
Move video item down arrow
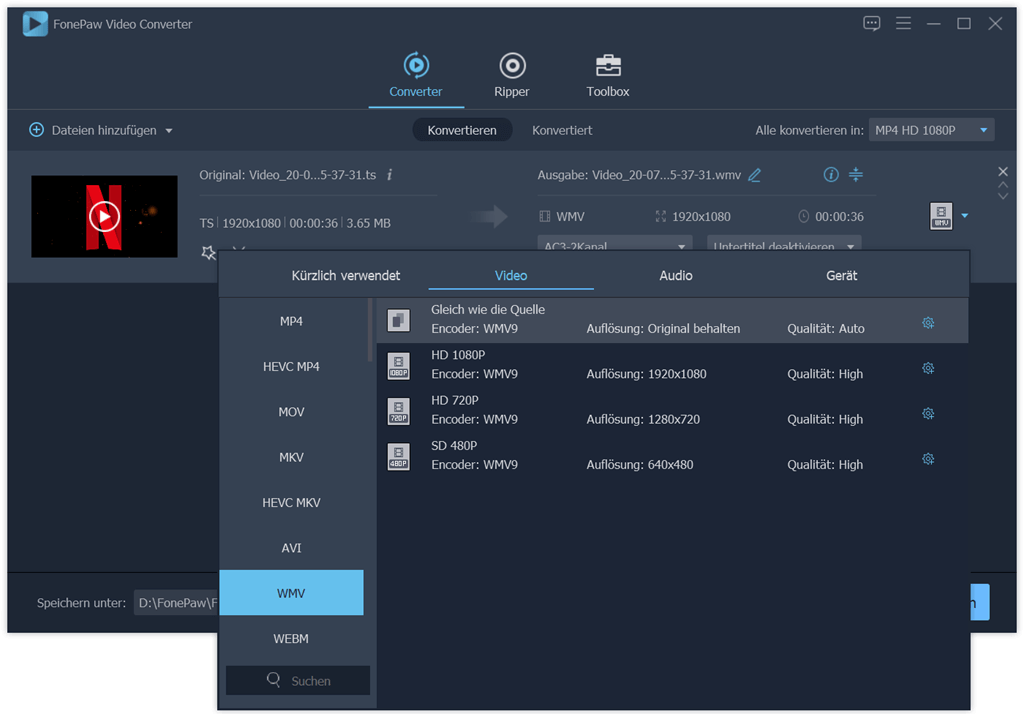pos(1003,196)
